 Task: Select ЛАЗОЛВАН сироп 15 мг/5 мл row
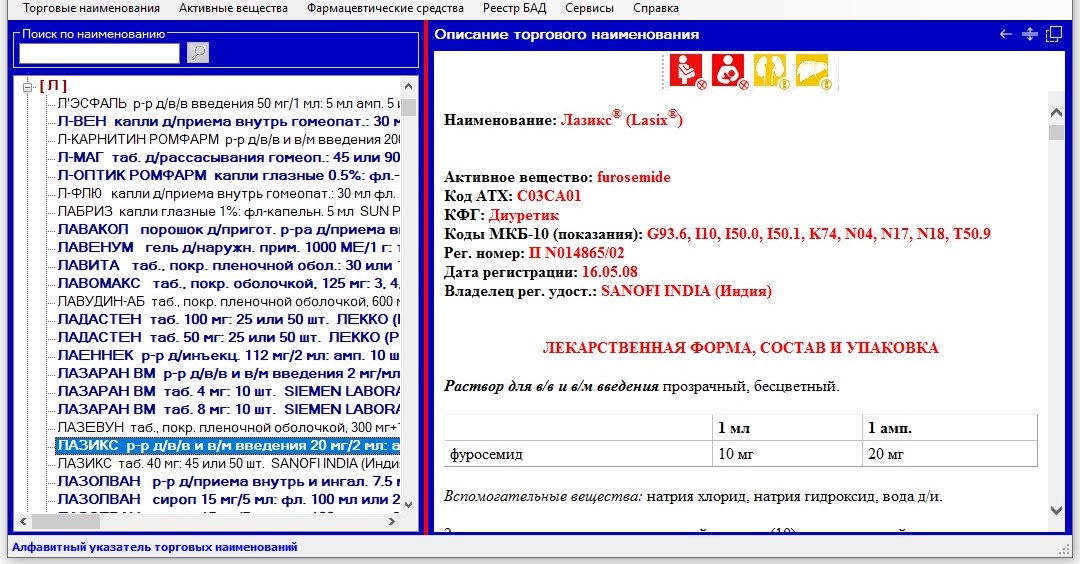pos(228,499)
